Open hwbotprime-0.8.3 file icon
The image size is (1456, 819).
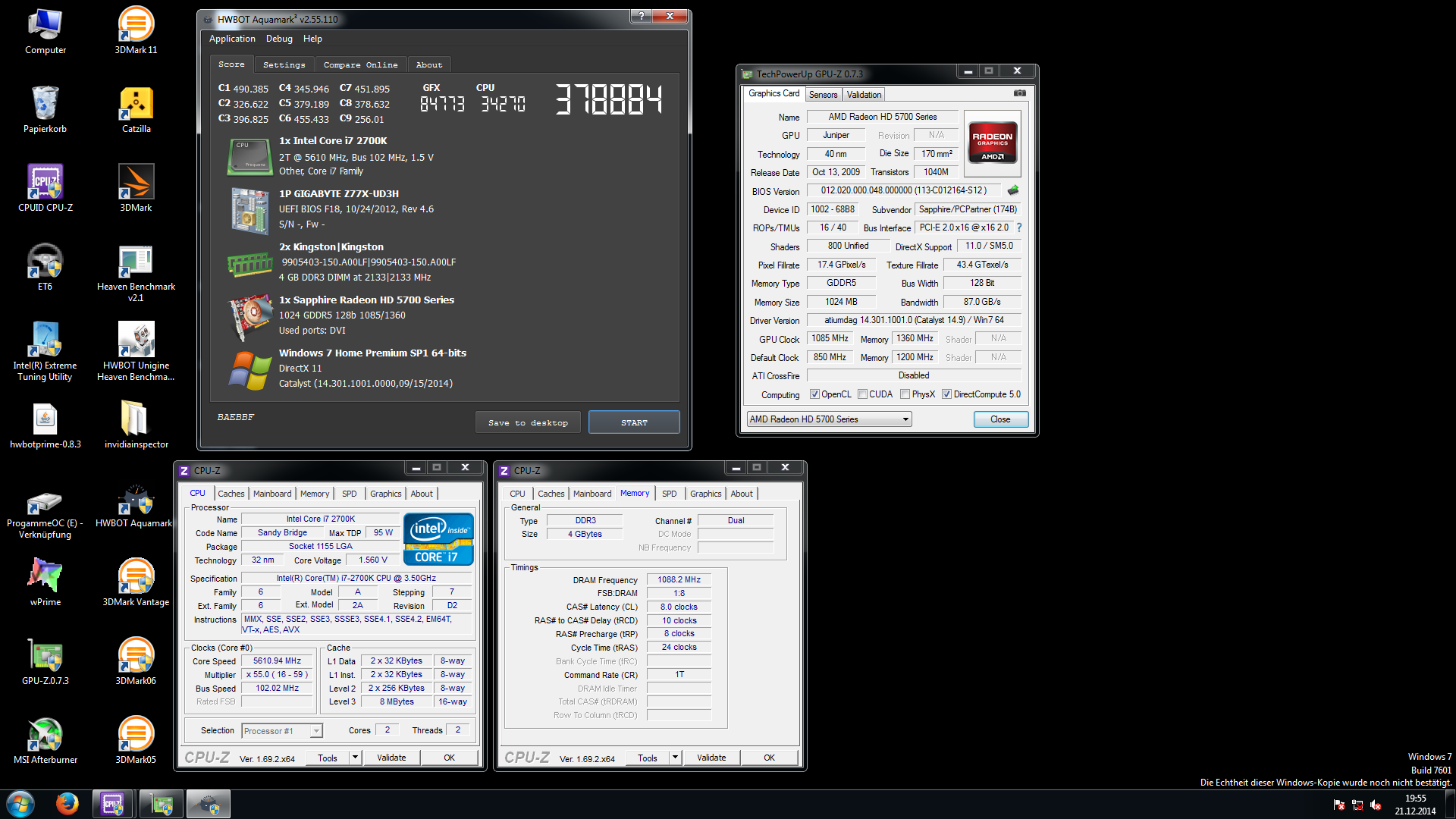point(45,425)
